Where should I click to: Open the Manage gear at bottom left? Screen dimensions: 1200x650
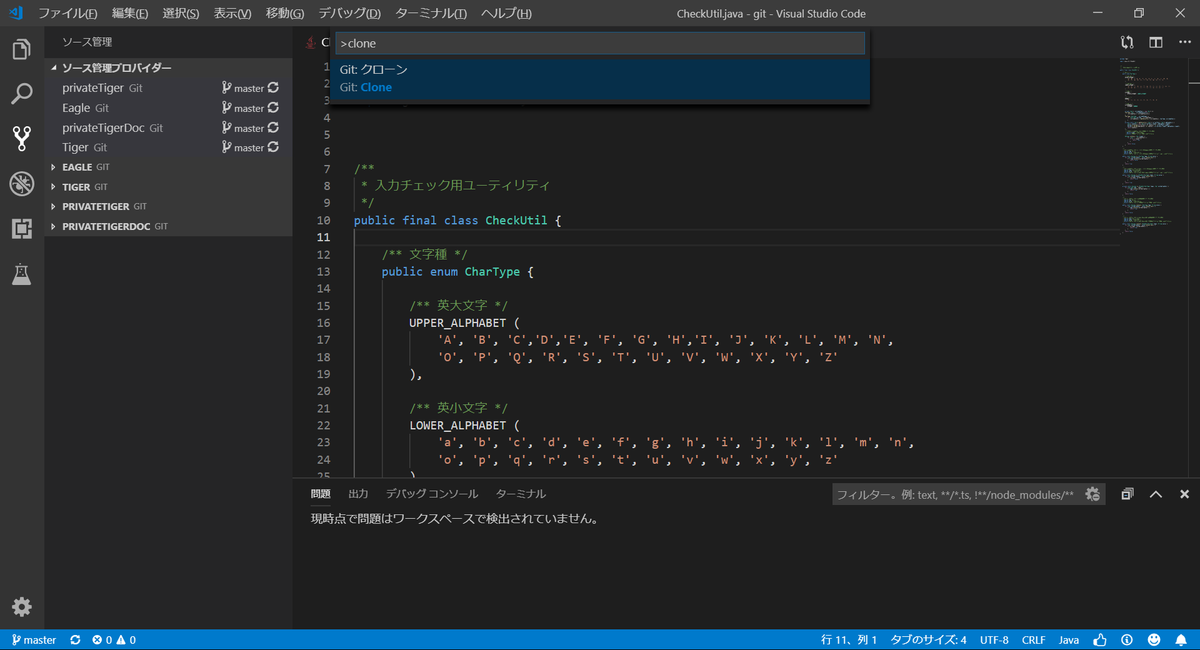[x=21, y=606]
